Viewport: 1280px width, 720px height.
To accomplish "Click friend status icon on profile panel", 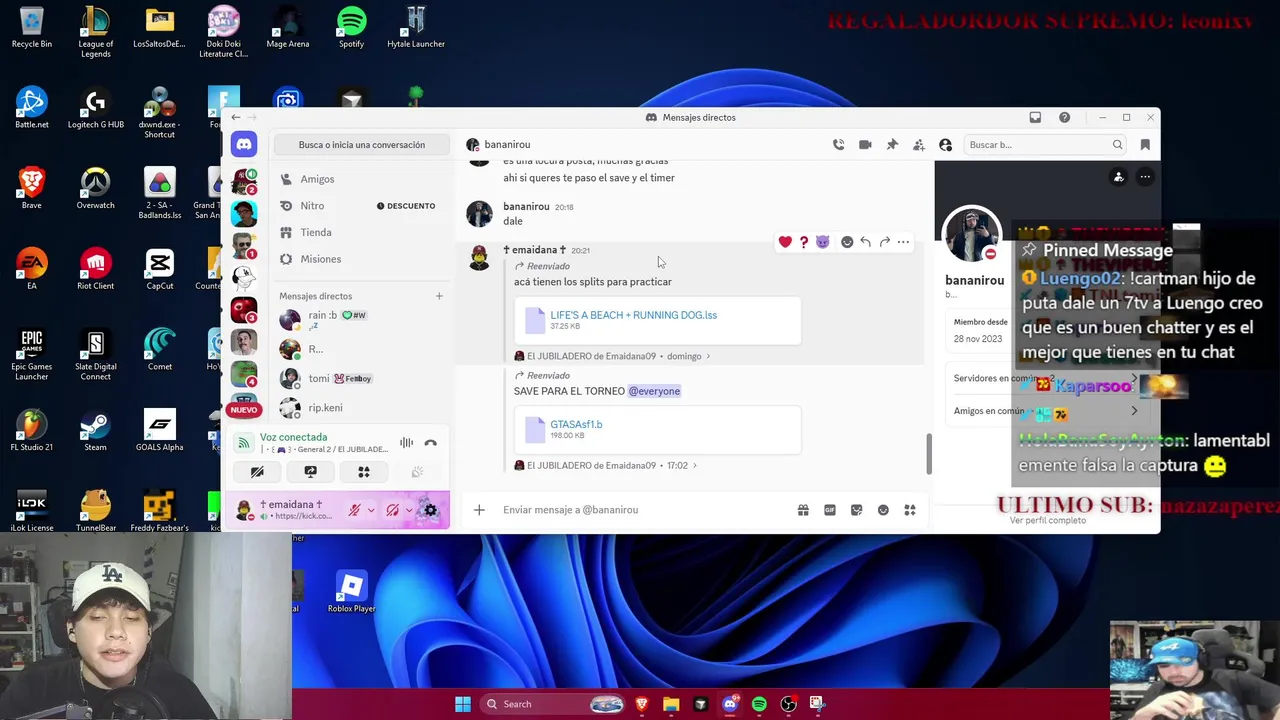I will [x=1118, y=177].
